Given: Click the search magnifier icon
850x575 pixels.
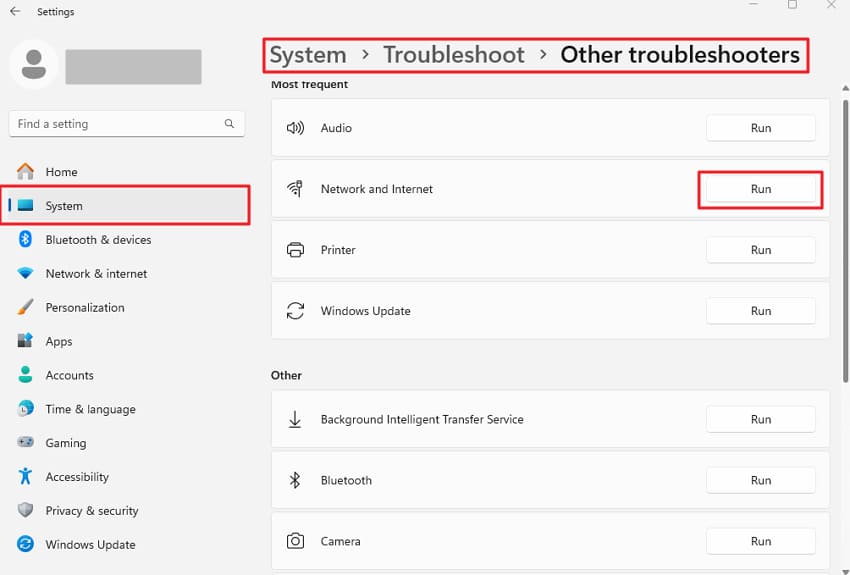Looking at the screenshot, I should 229,124.
